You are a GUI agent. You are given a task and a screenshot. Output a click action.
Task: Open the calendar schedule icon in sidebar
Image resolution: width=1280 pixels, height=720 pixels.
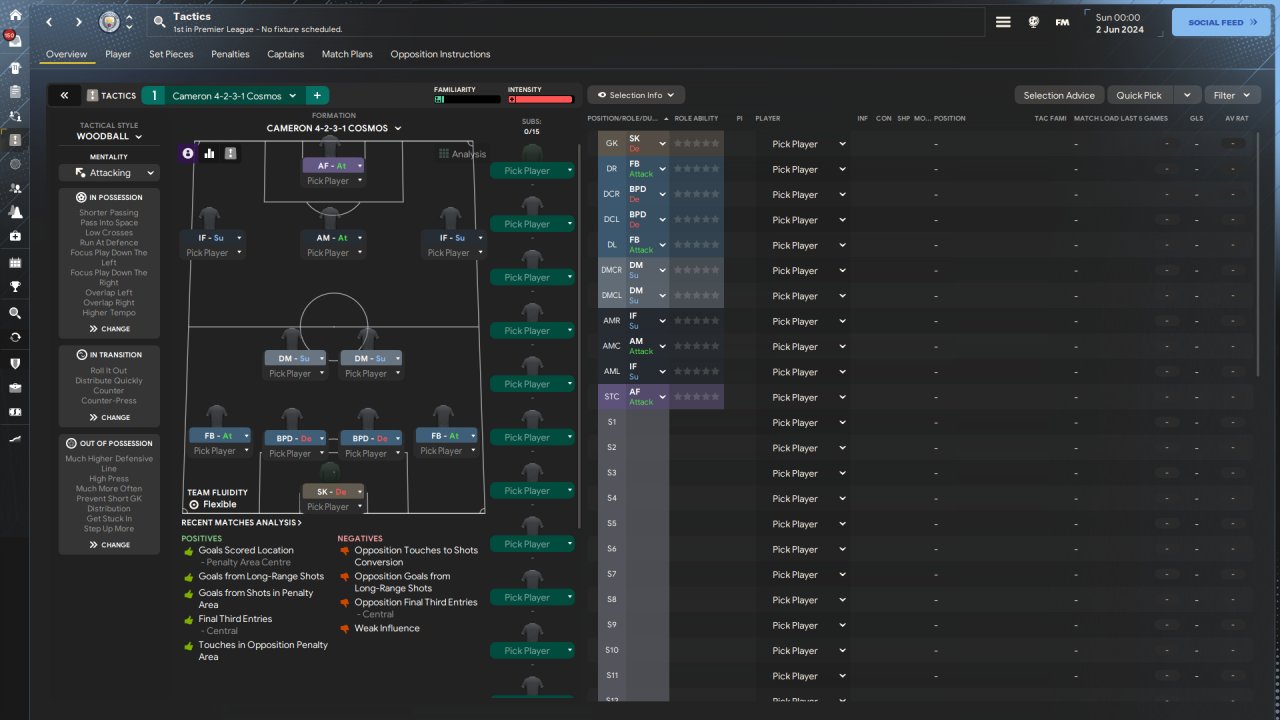[15, 263]
